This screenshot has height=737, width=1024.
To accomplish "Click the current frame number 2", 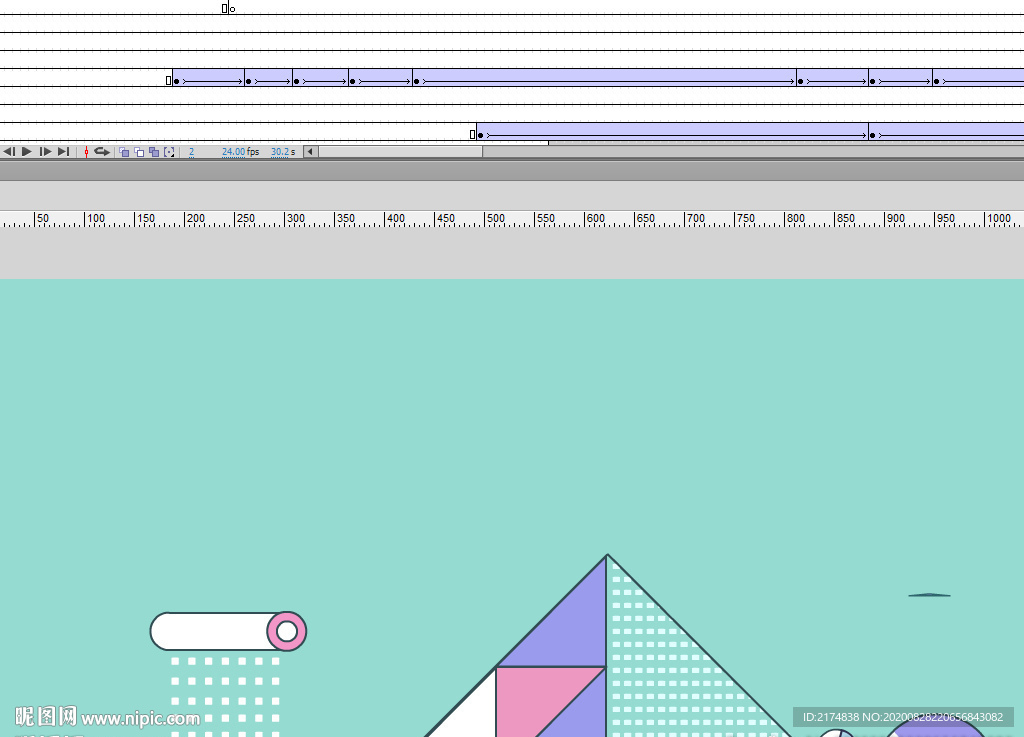I will point(191,151).
